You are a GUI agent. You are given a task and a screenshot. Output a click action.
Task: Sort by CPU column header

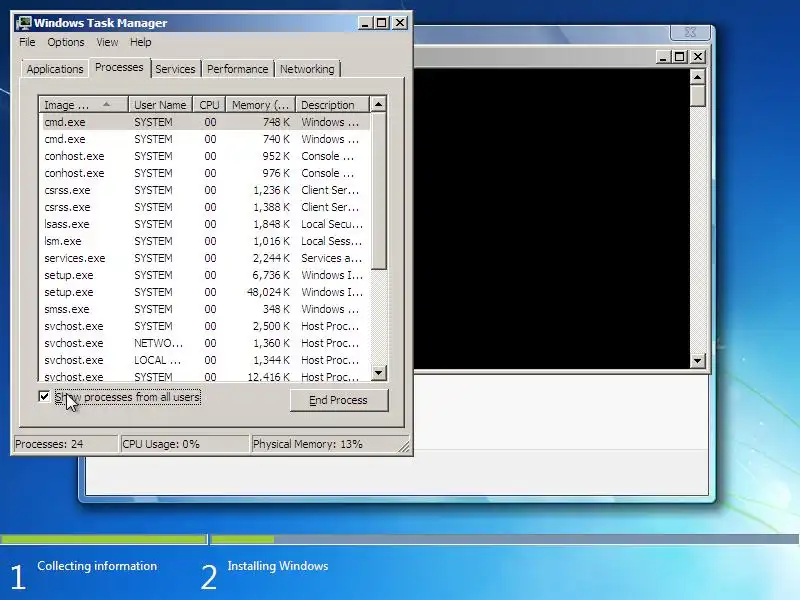point(209,105)
